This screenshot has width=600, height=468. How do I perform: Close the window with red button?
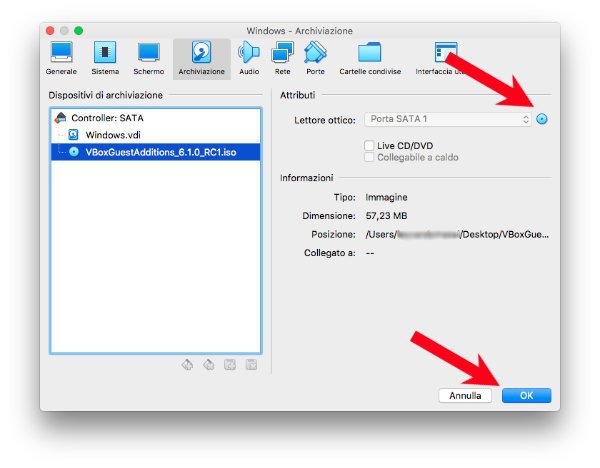click(x=50, y=31)
